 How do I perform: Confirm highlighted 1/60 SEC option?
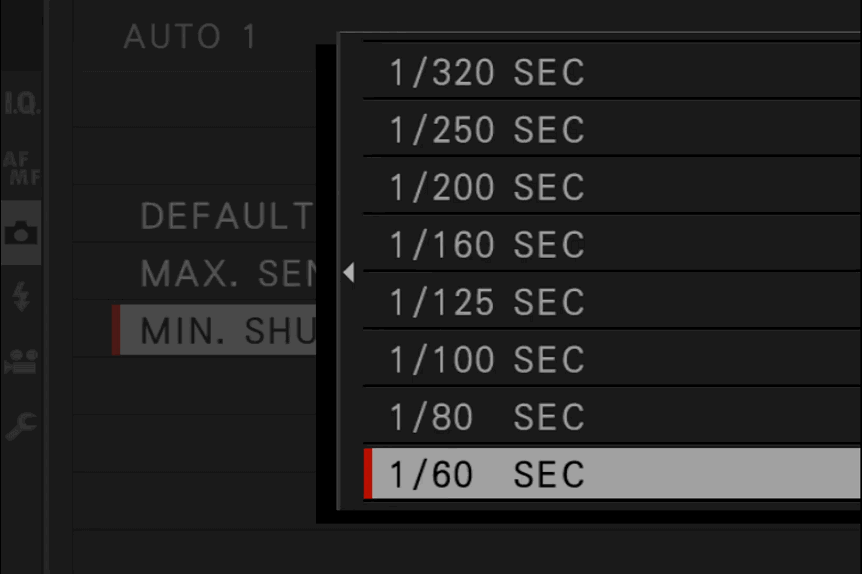pyautogui.click(x=612, y=474)
